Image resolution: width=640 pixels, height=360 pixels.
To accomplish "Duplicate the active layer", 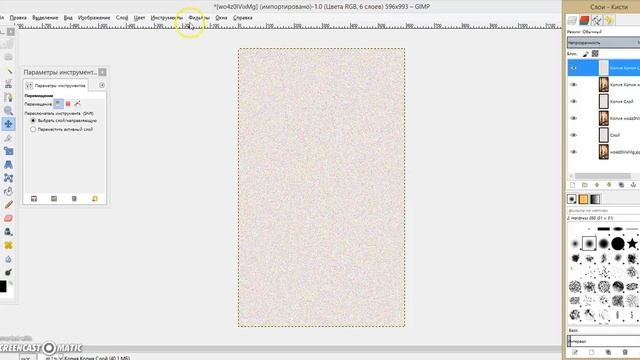I will point(621,185).
